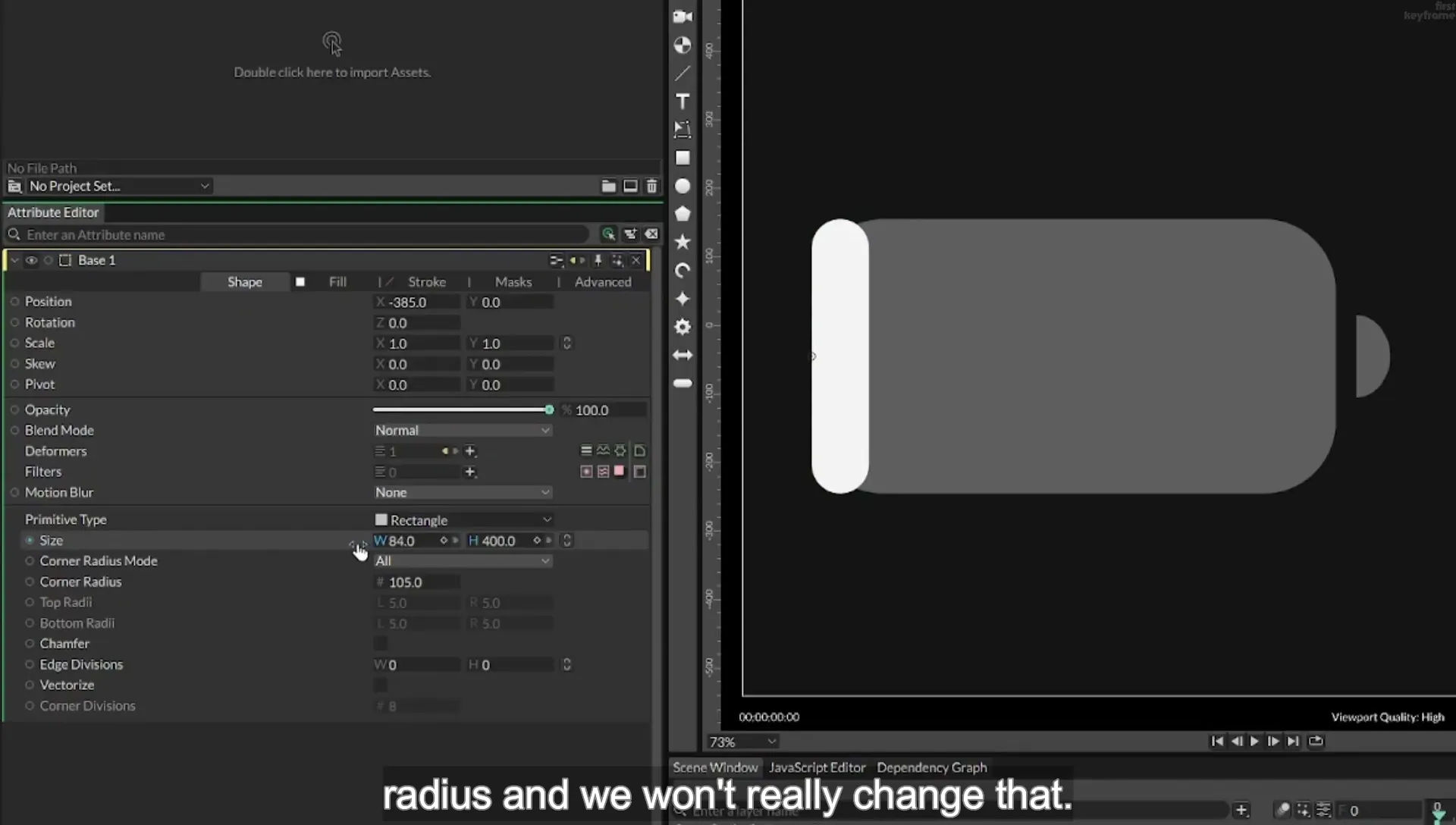This screenshot has height=825, width=1456.
Task: Select the Cog shape tool
Action: tap(682, 327)
